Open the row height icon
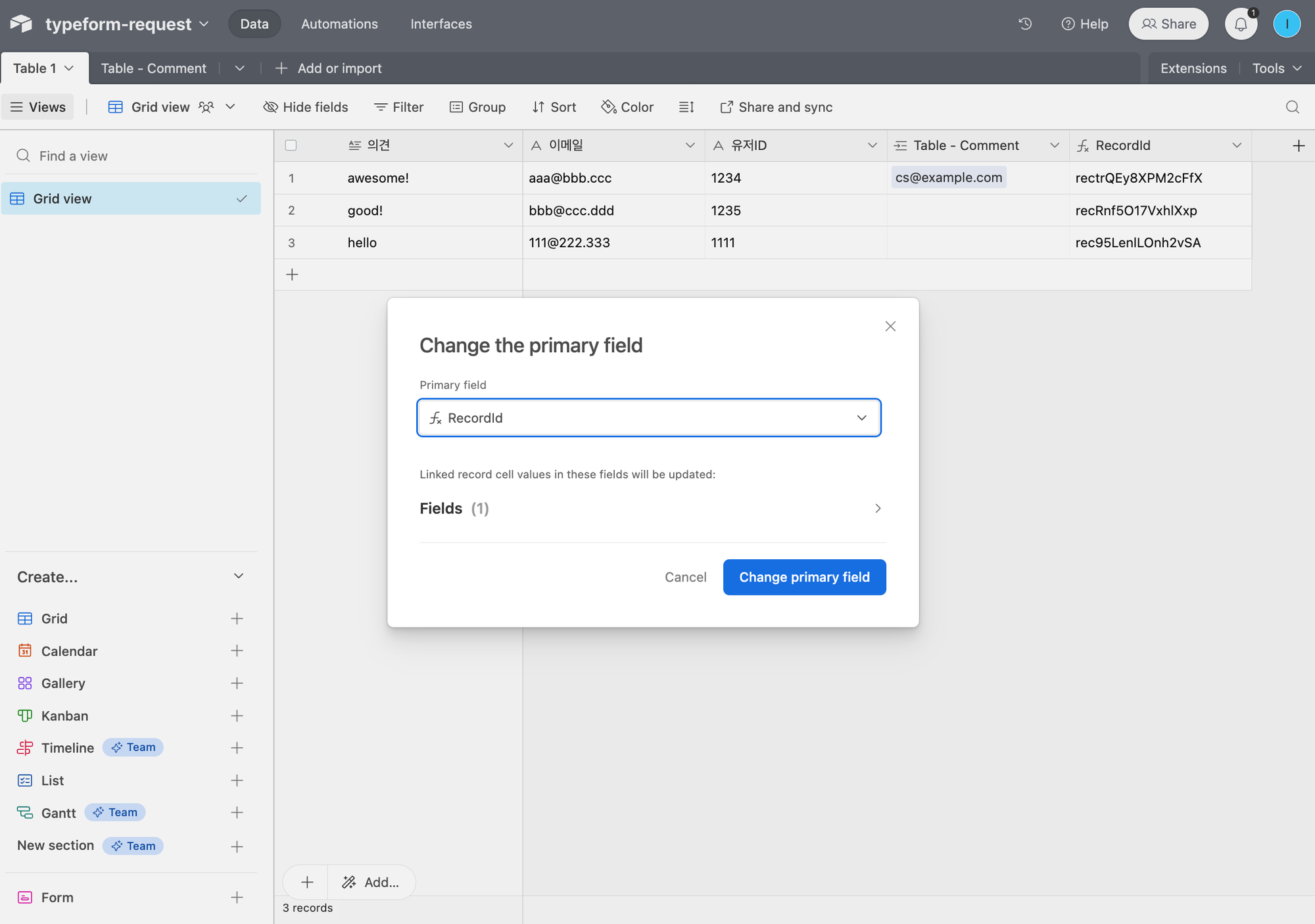This screenshot has height=924, width=1315. 686,107
